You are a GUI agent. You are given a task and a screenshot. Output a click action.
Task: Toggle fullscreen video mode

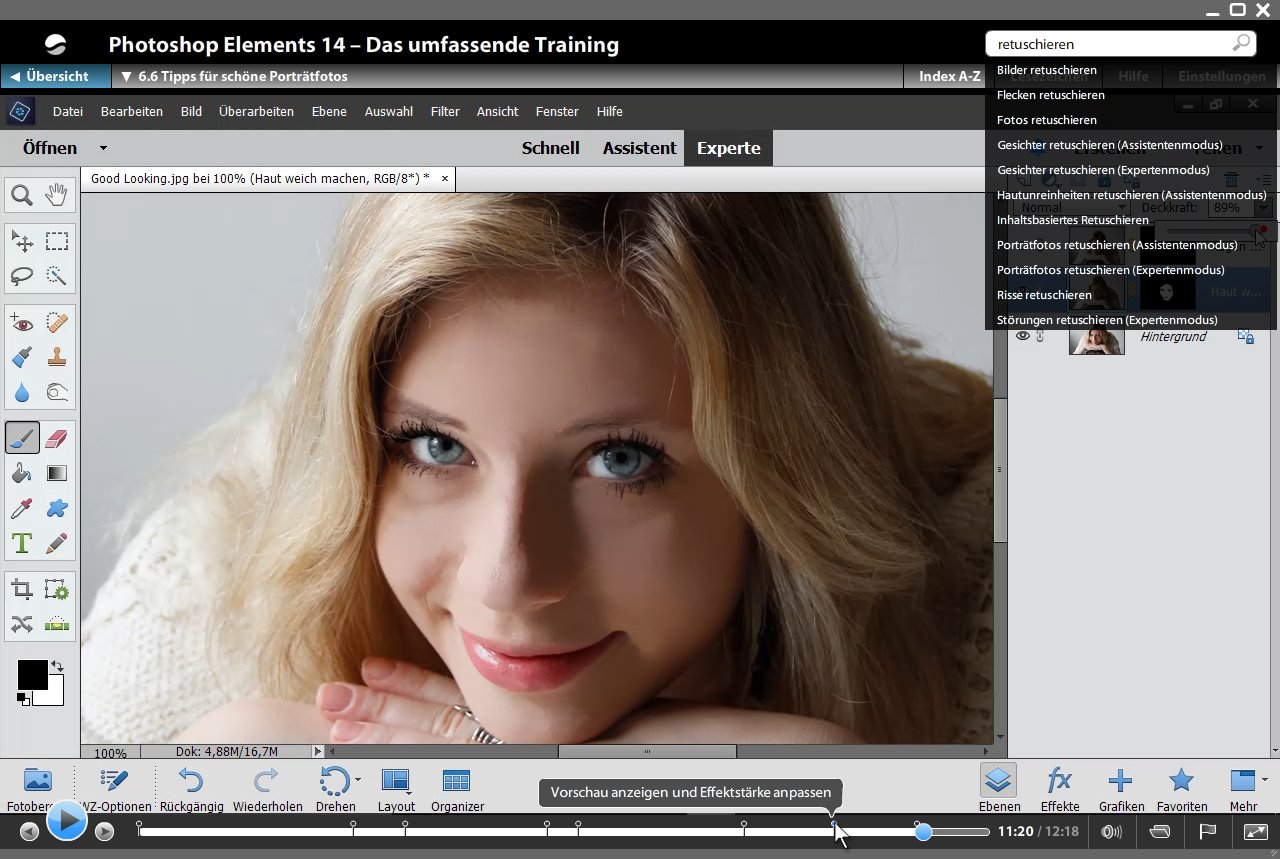coord(1255,831)
